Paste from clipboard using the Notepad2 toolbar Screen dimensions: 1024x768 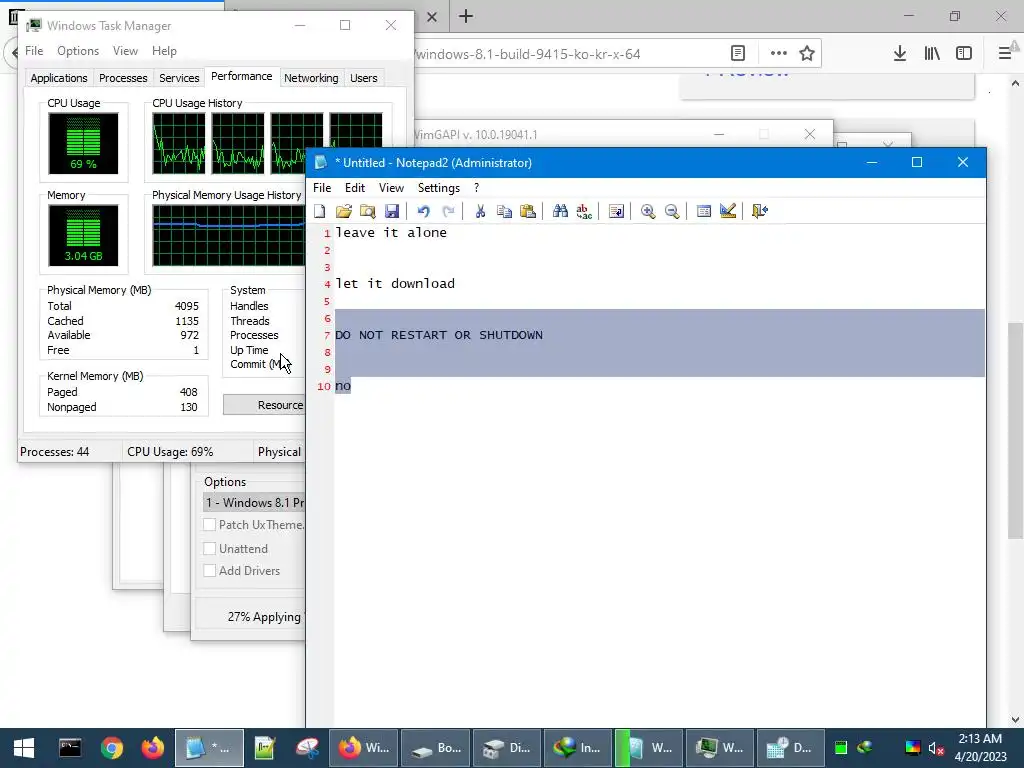(x=528, y=211)
